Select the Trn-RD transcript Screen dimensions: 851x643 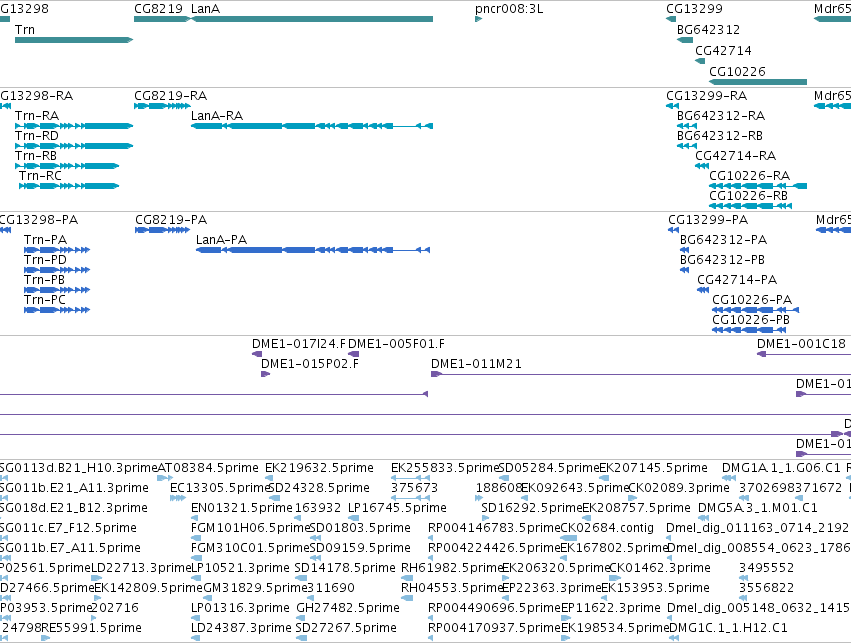pyautogui.click(x=74, y=146)
